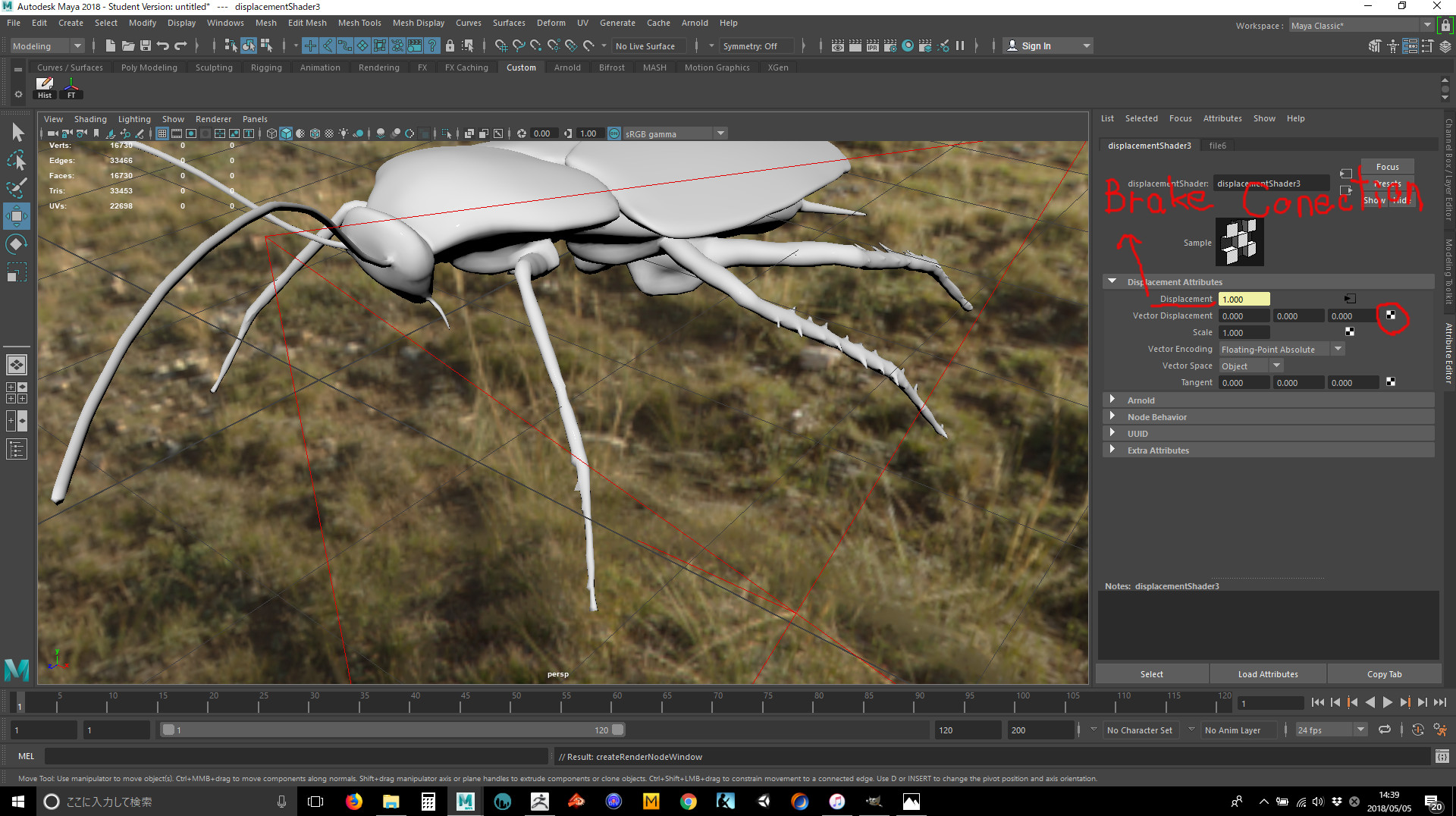Click the Vector Displacement map checker button

[1391, 315]
